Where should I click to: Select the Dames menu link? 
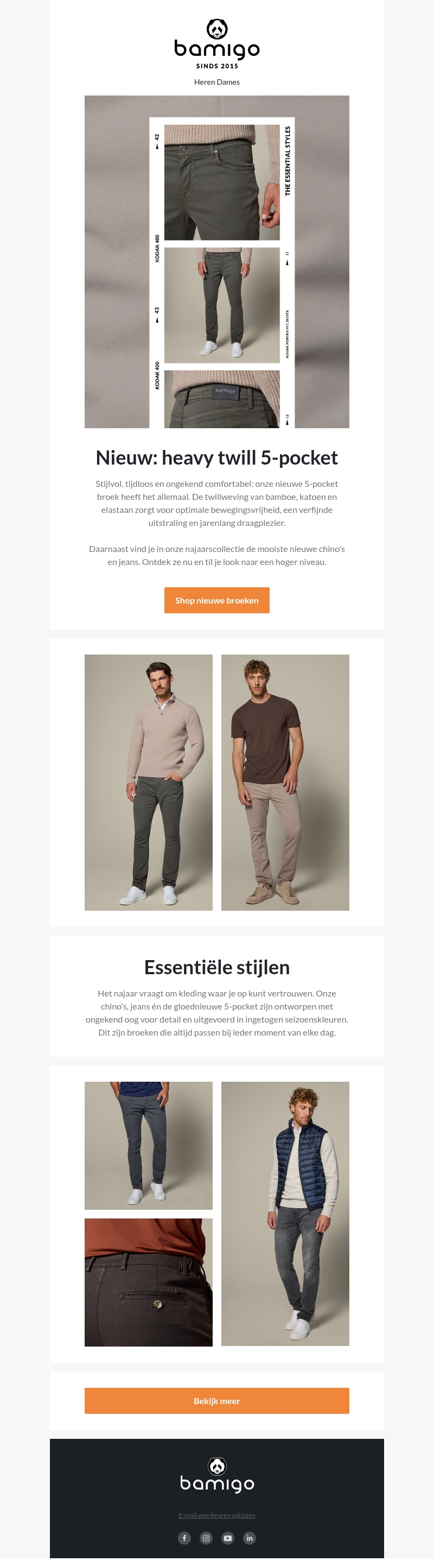tap(228, 82)
